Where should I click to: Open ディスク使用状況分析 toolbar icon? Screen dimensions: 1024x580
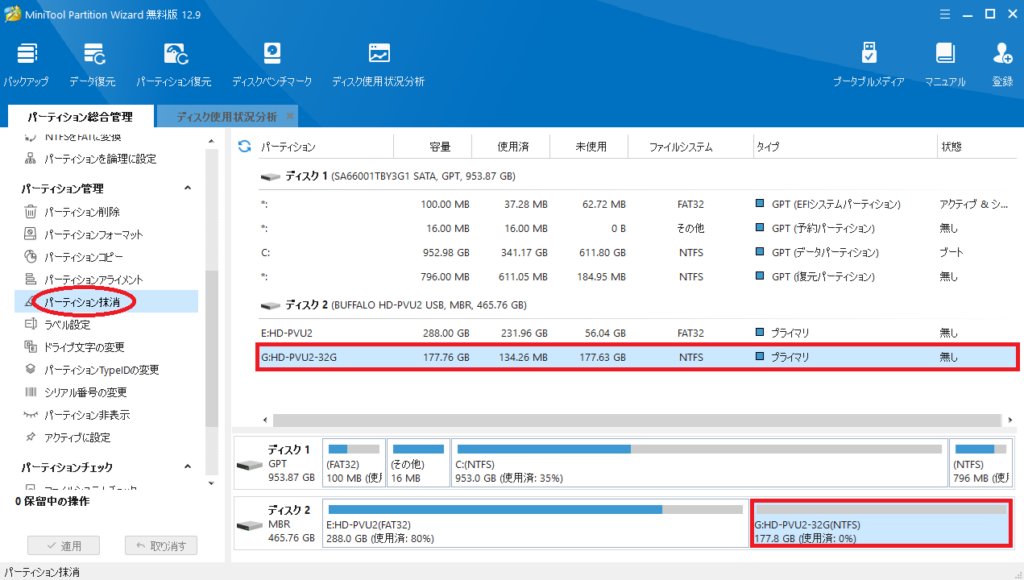pyautogui.click(x=378, y=65)
